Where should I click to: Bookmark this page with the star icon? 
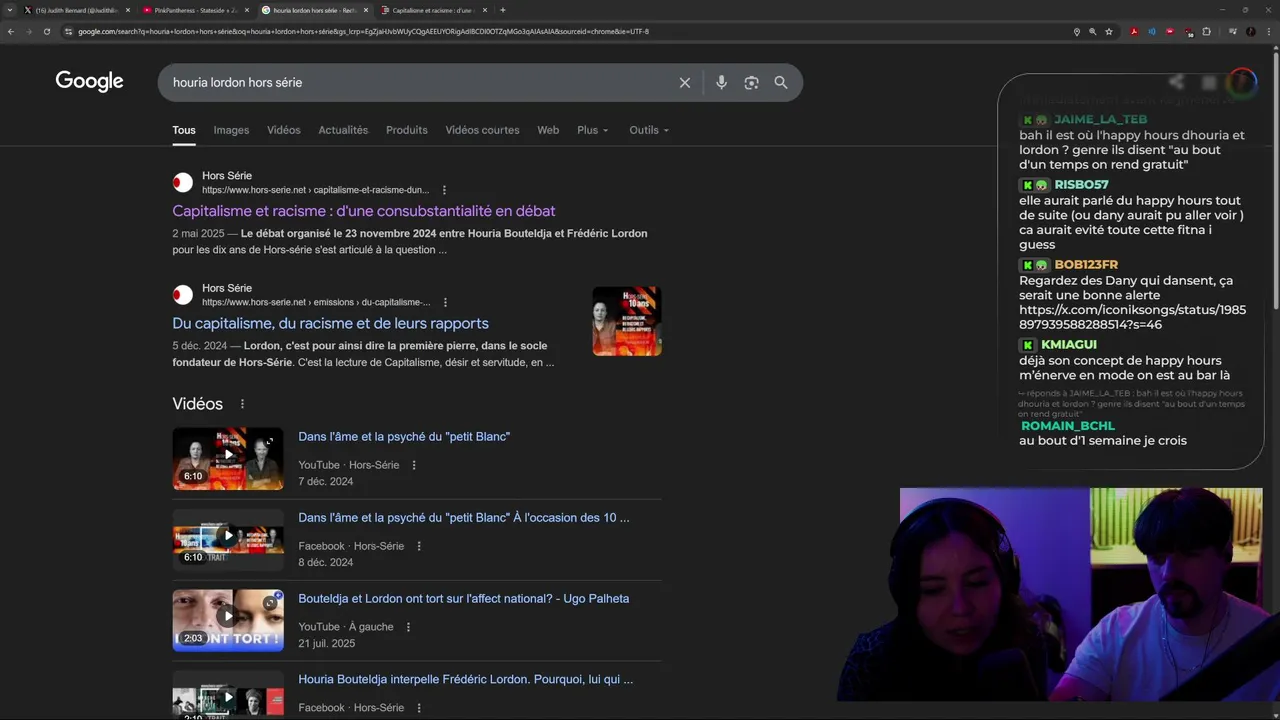(x=1109, y=31)
